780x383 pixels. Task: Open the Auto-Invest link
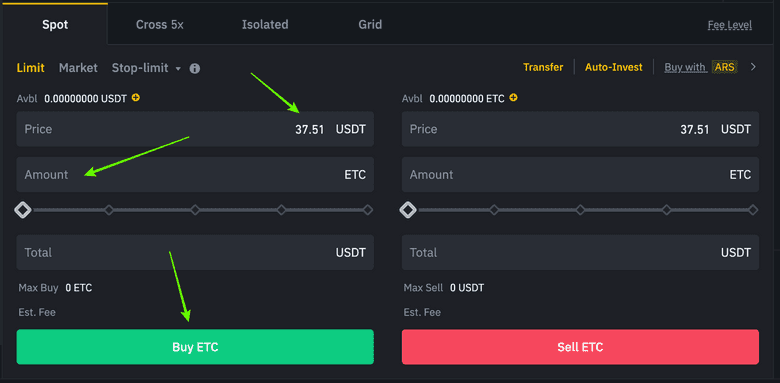[613, 67]
